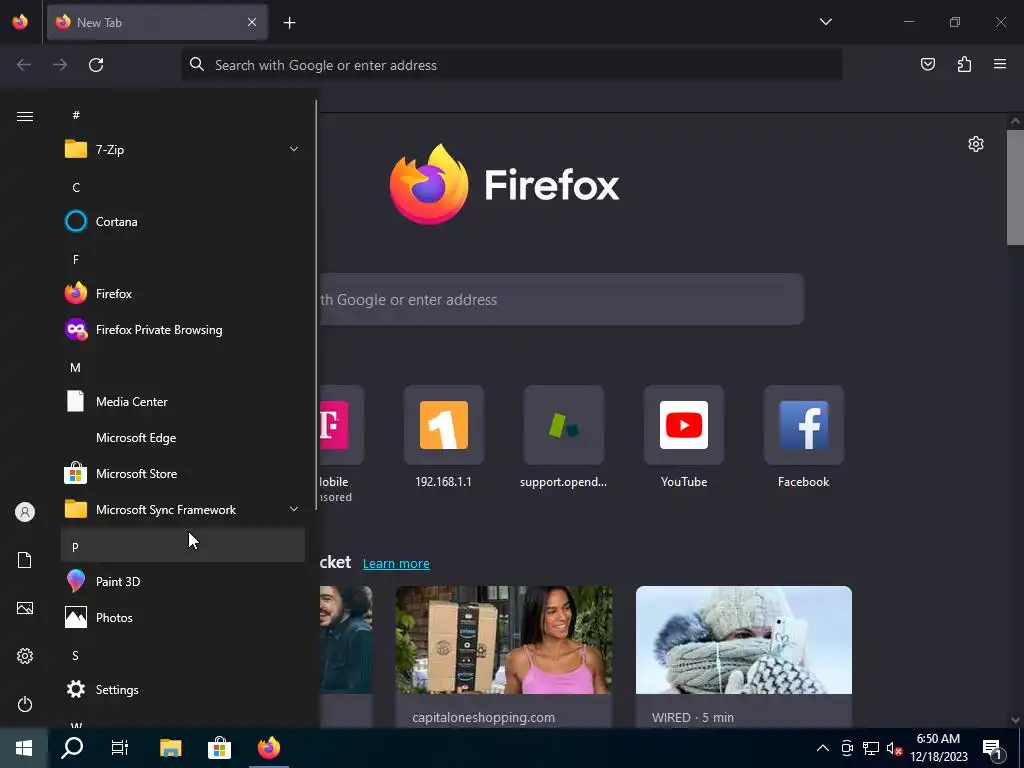Open Media Center from Start list
This screenshot has height=768, width=1024.
point(183,402)
